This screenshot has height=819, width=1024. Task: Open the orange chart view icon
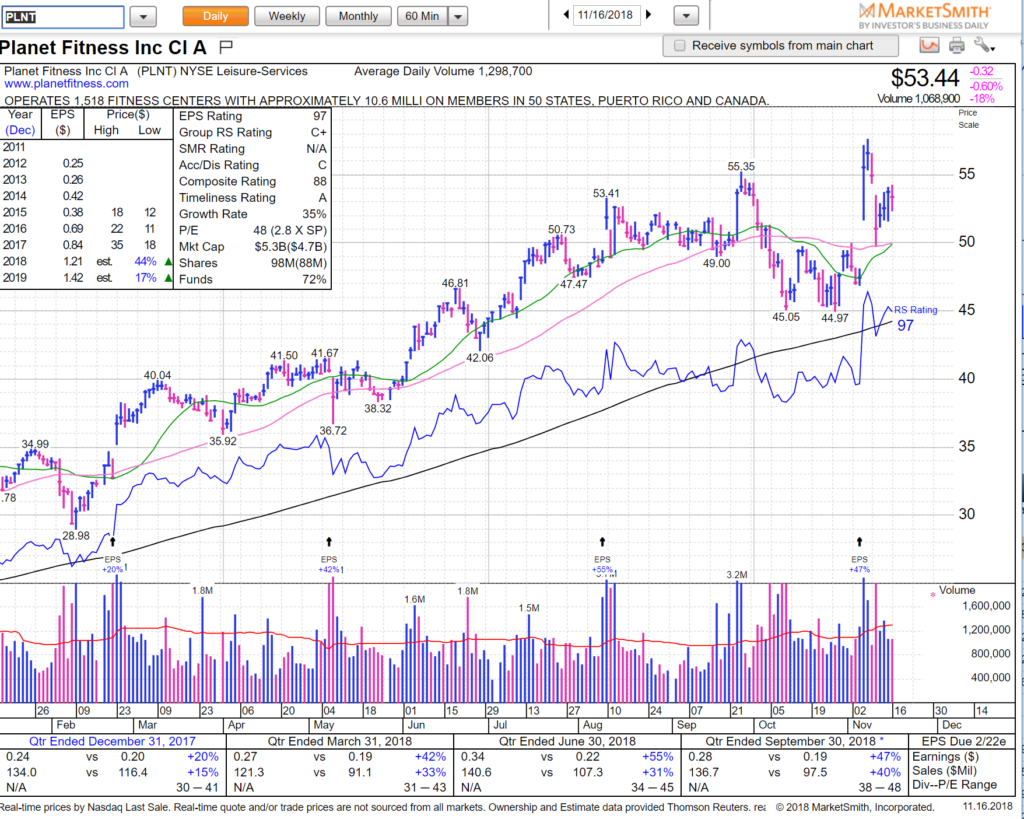929,46
